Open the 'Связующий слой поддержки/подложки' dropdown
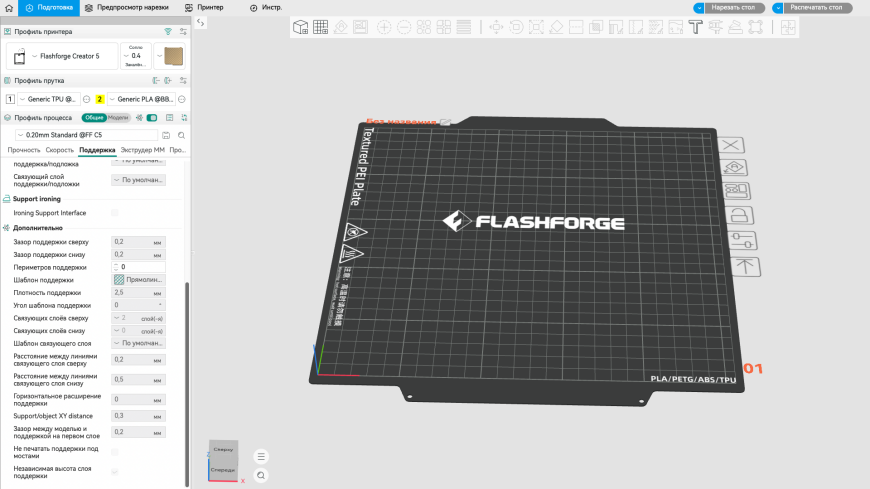The width and height of the screenshot is (870, 489). 138,180
